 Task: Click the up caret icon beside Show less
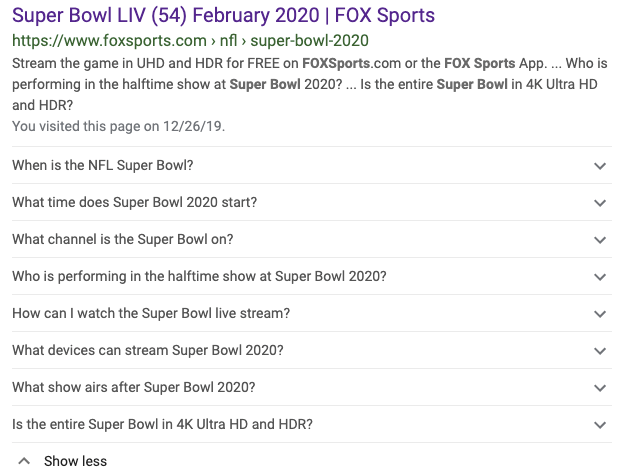click(x=24, y=461)
